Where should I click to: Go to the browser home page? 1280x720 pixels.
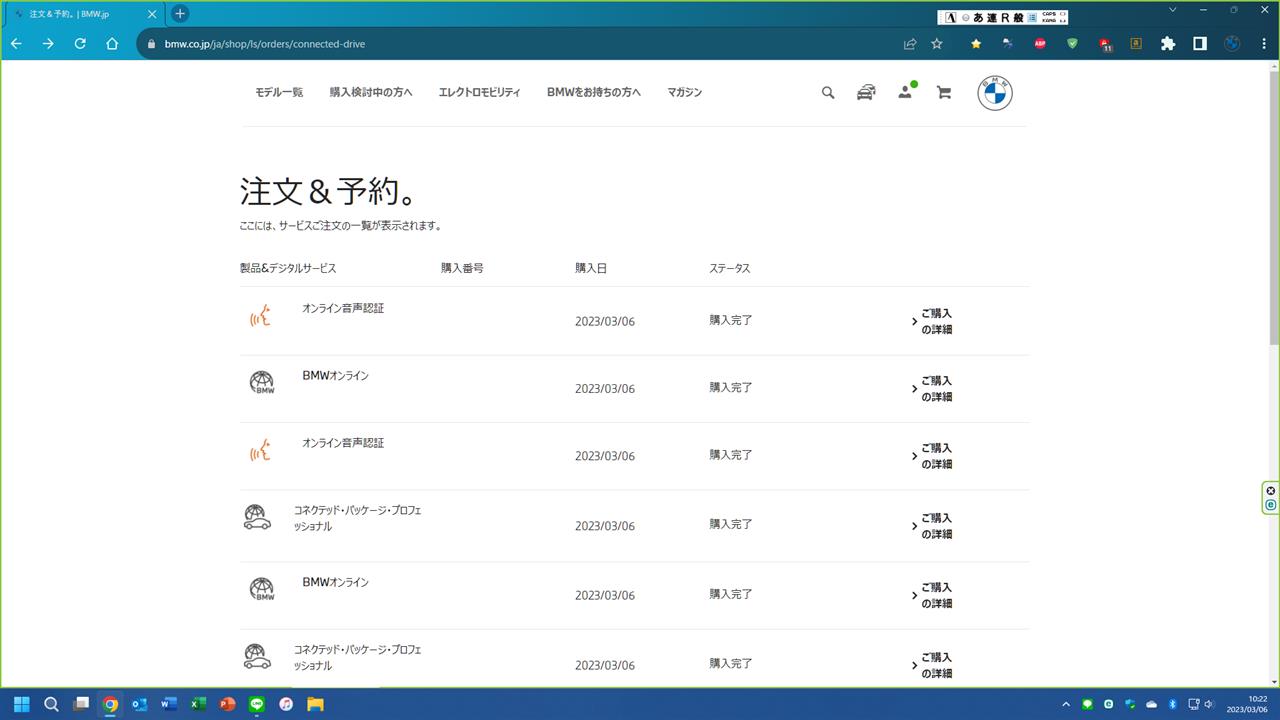coord(112,44)
